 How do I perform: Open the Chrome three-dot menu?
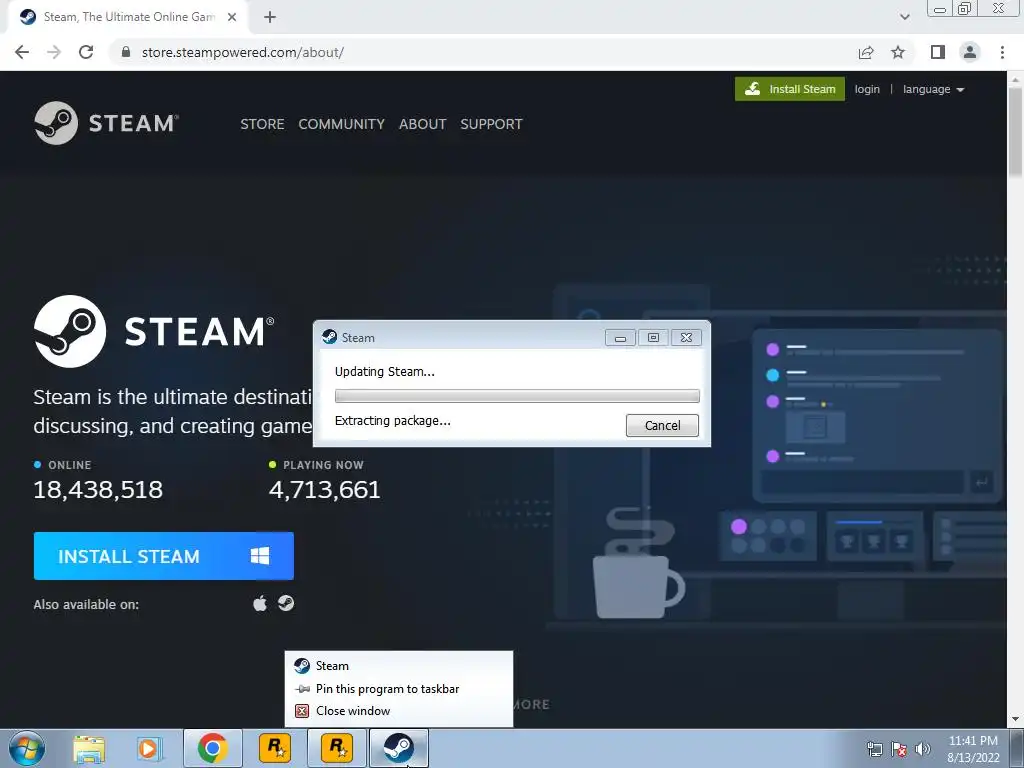[1002, 52]
